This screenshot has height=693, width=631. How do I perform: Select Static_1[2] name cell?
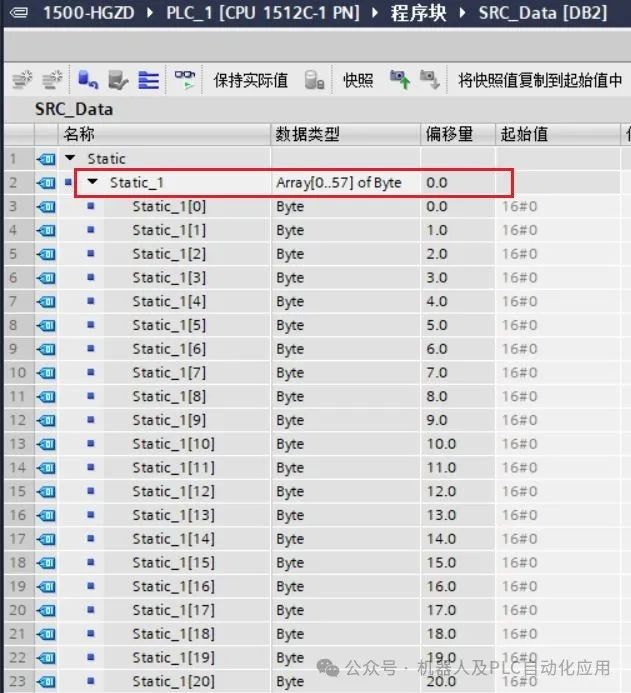(x=187, y=254)
